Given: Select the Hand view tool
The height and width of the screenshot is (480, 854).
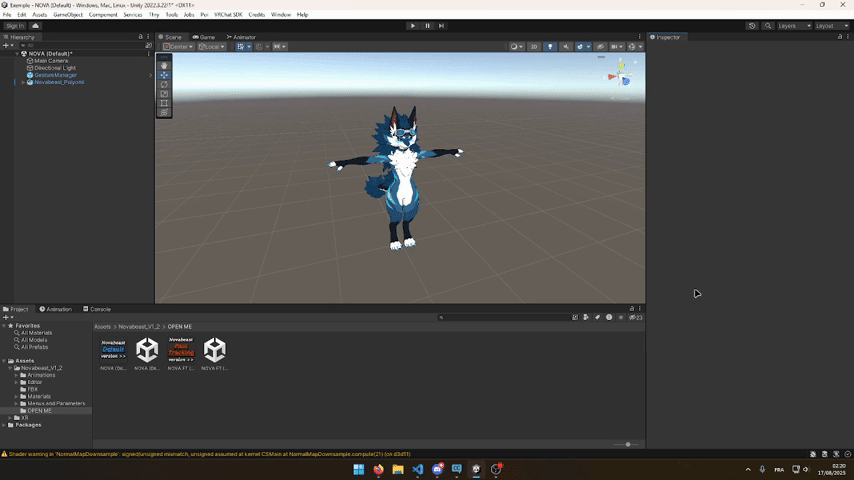Looking at the screenshot, I should 164,66.
